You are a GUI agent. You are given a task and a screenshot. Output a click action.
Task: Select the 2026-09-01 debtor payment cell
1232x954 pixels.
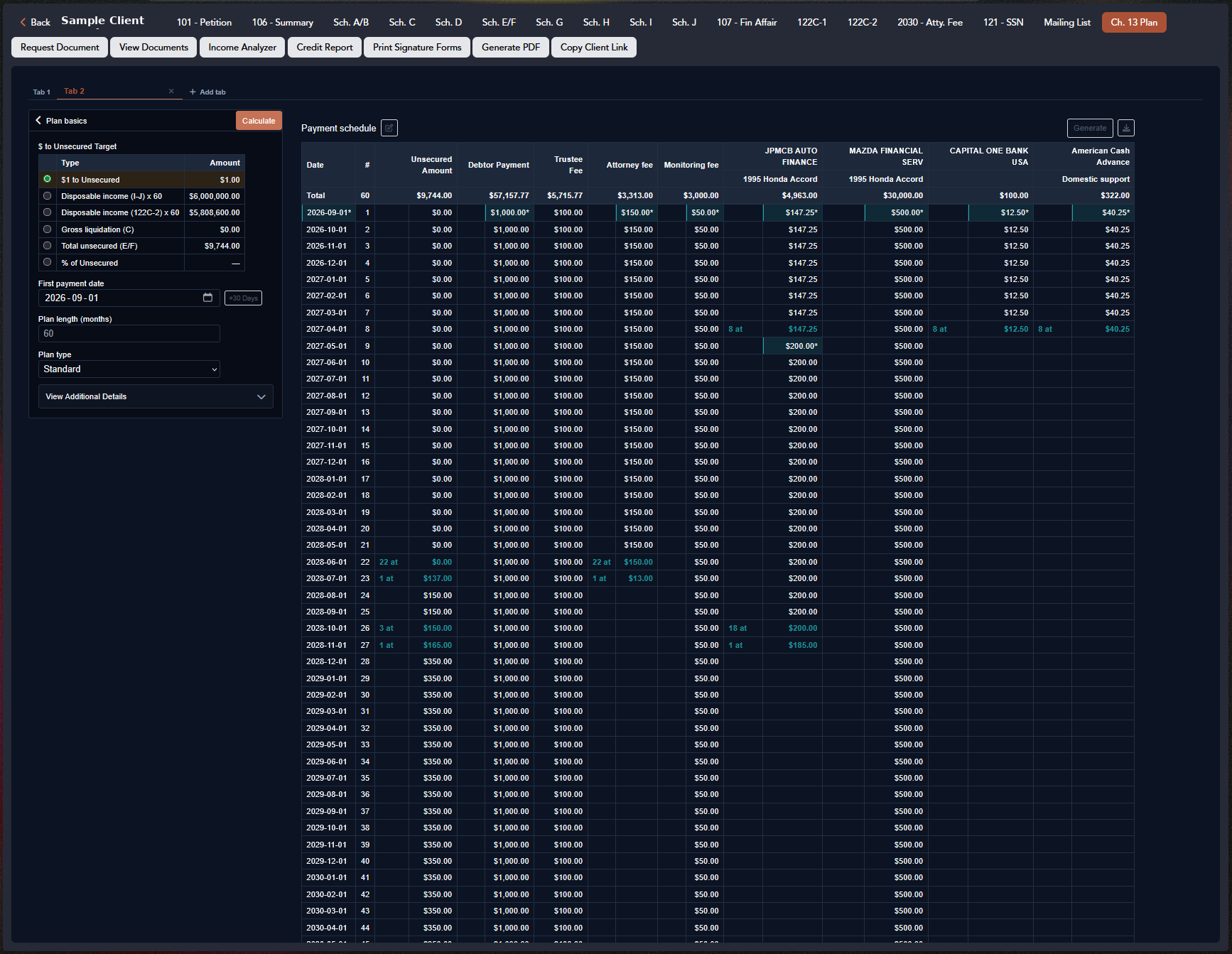tap(509, 212)
